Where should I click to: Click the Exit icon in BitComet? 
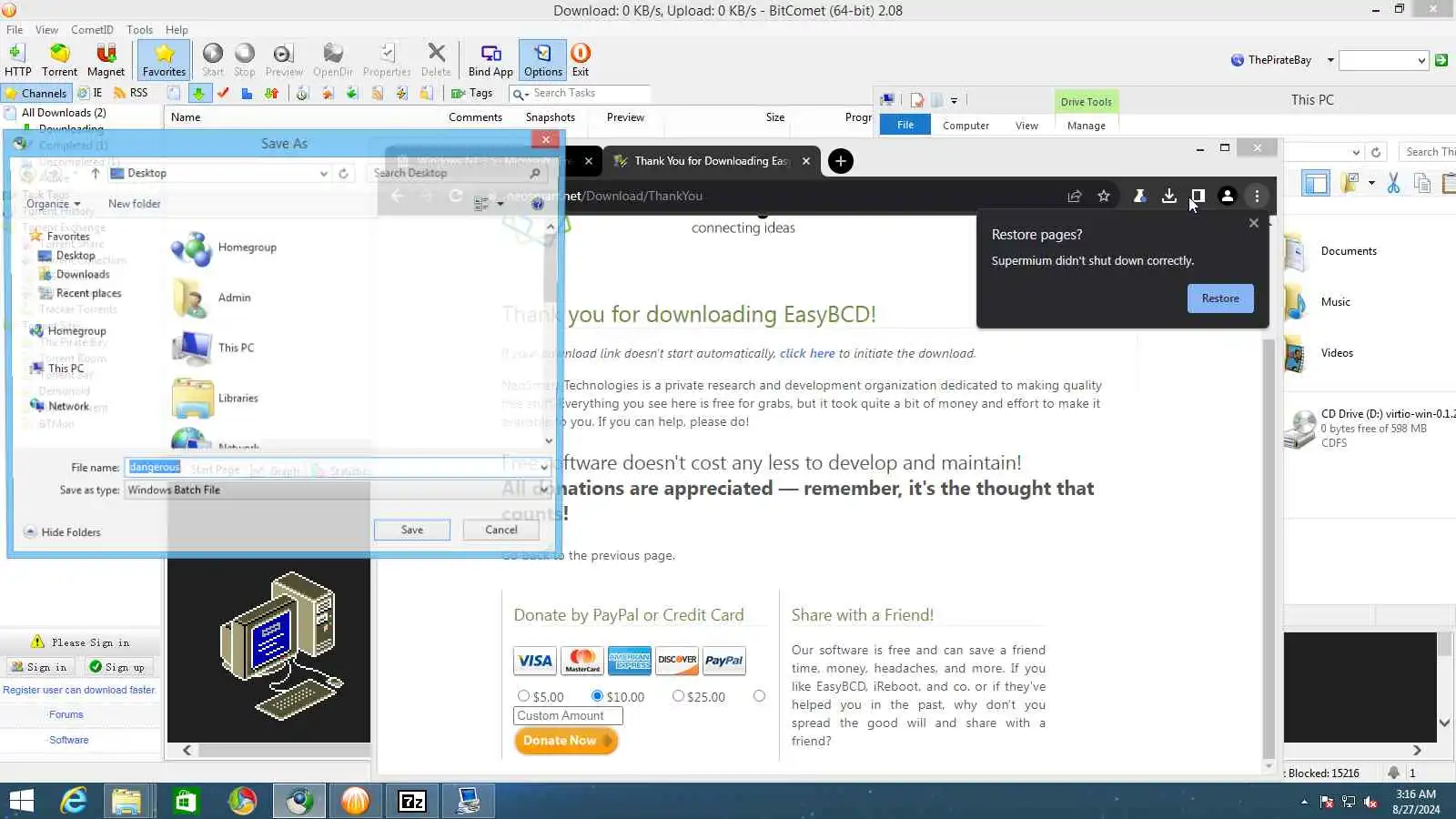coord(581,60)
